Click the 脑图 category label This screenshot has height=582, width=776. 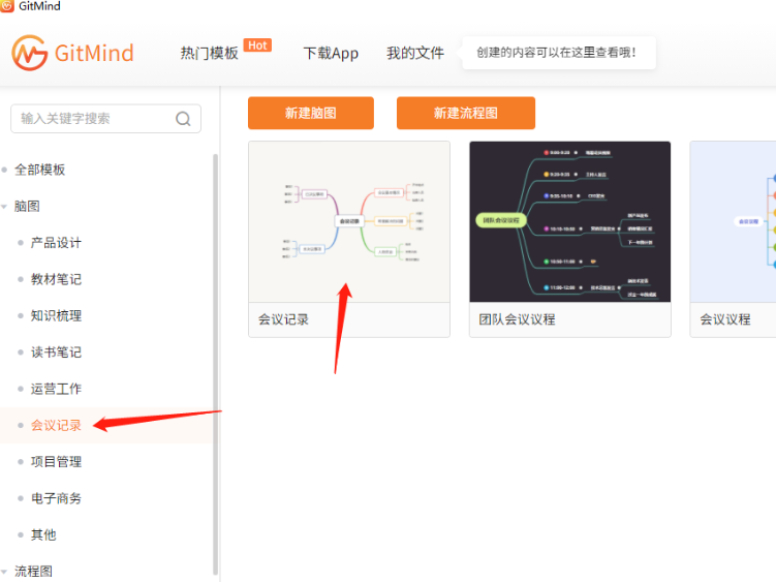click(27, 206)
